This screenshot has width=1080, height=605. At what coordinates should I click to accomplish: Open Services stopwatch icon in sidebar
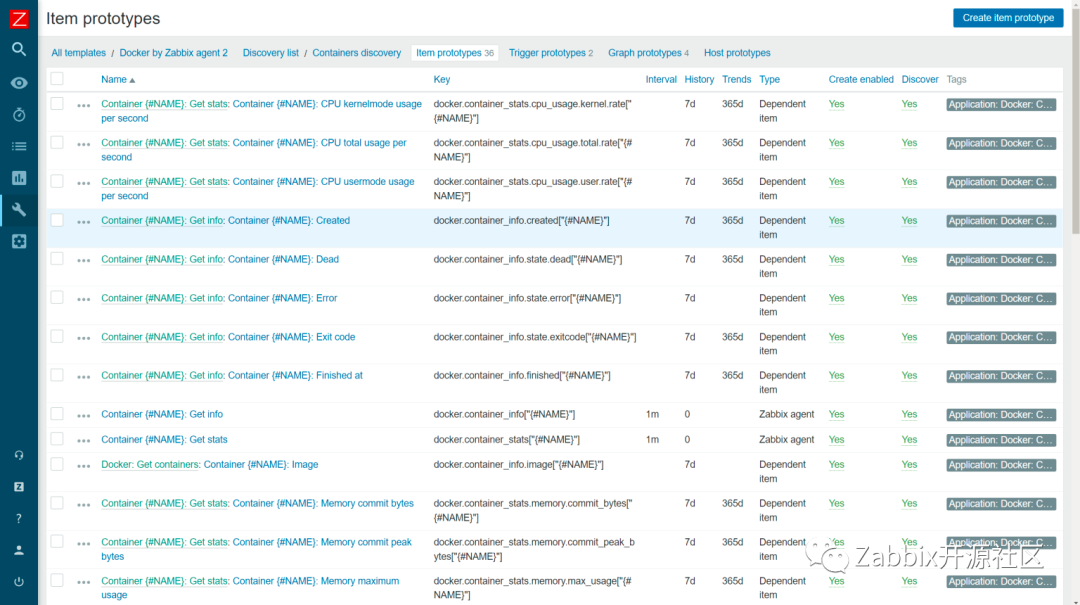click(x=19, y=114)
